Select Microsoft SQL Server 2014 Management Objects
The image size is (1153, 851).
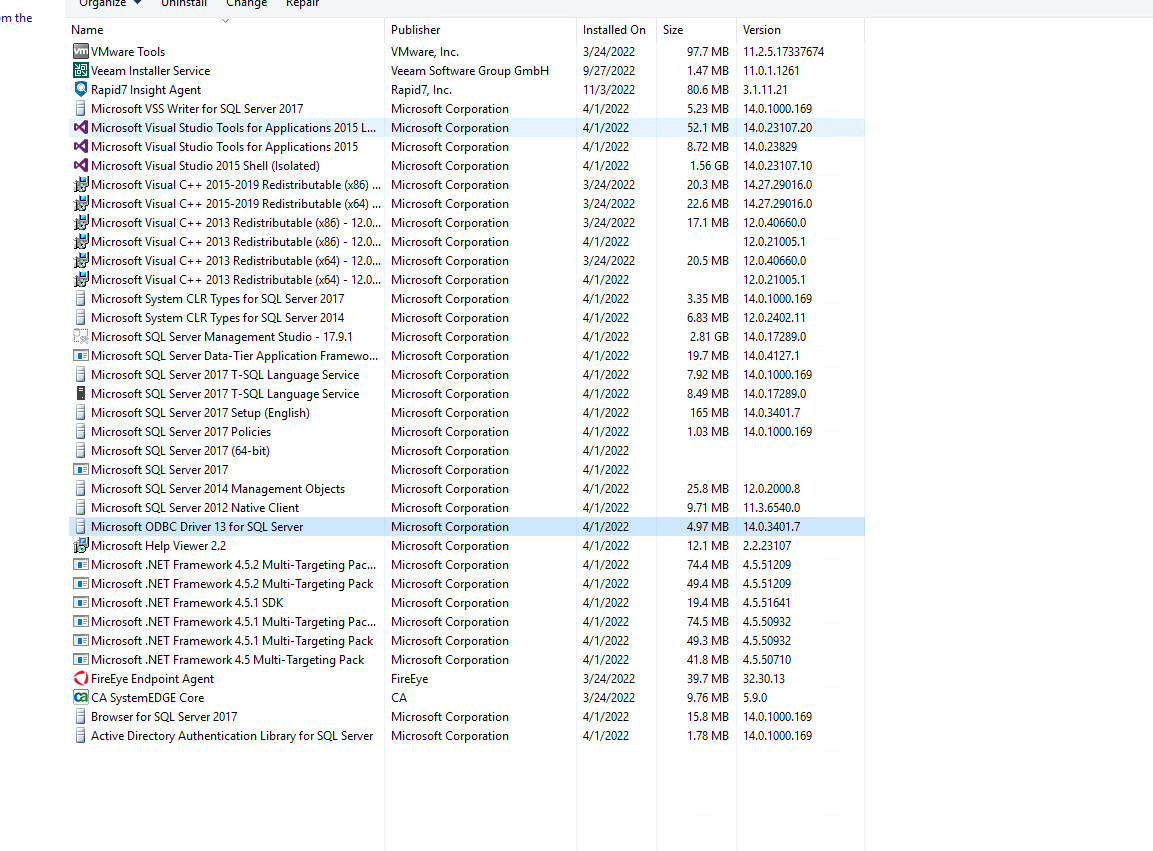pyautogui.click(x=467, y=489)
